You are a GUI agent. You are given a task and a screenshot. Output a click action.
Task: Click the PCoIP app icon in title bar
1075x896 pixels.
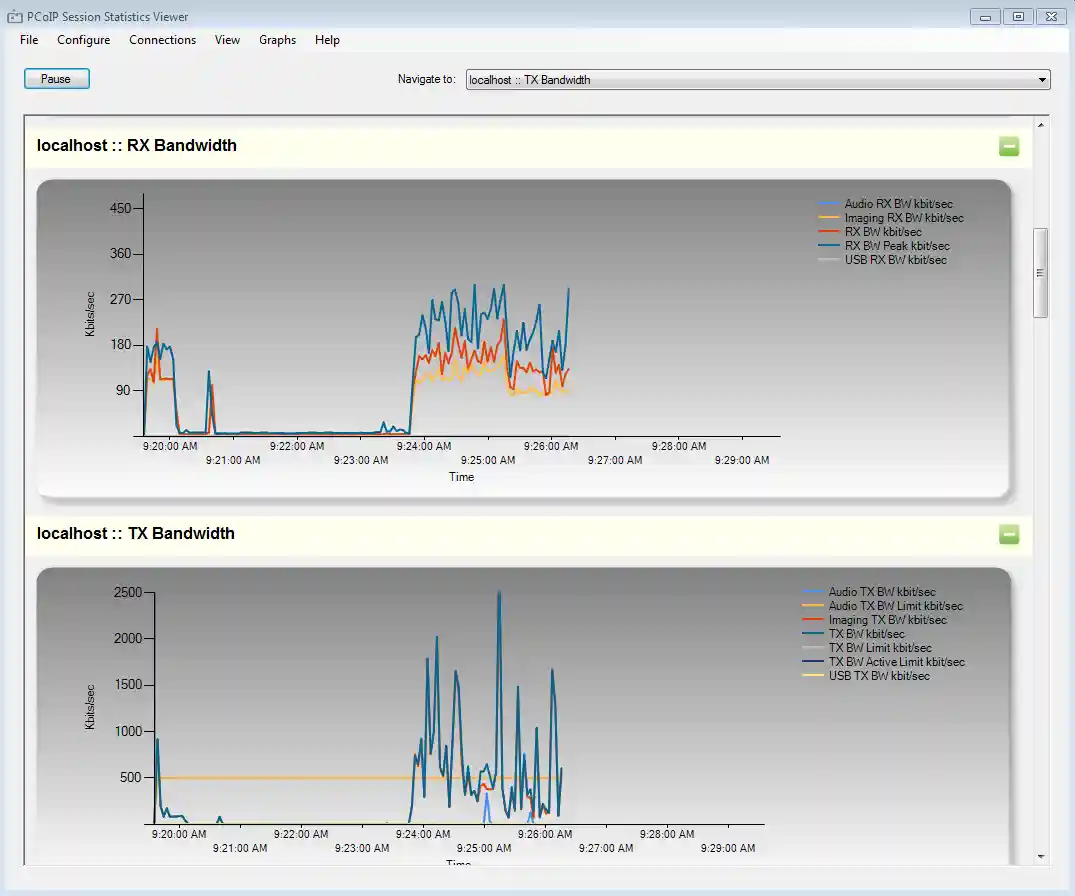[15, 17]
